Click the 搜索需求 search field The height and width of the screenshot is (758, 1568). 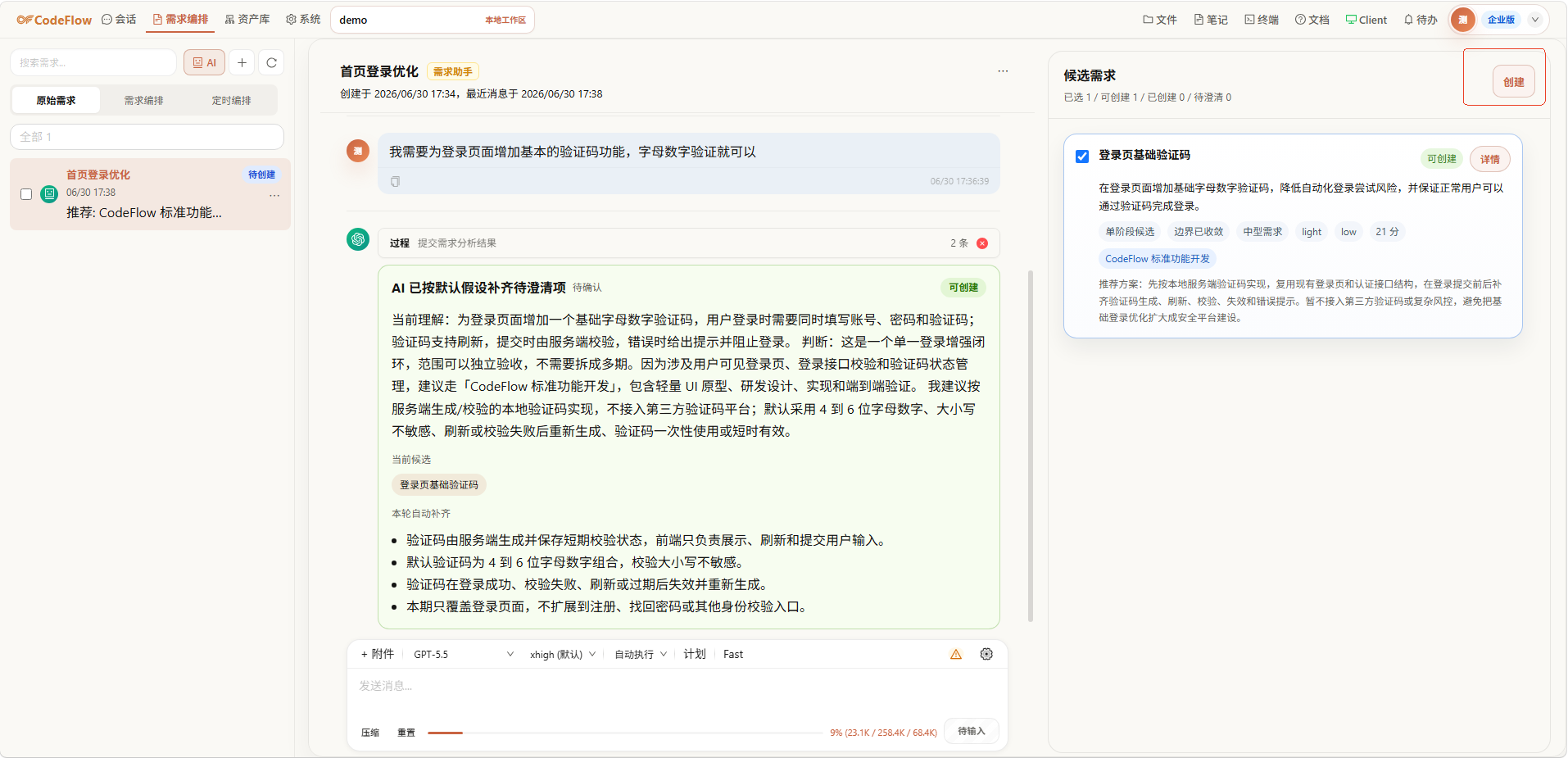(93, 62)
